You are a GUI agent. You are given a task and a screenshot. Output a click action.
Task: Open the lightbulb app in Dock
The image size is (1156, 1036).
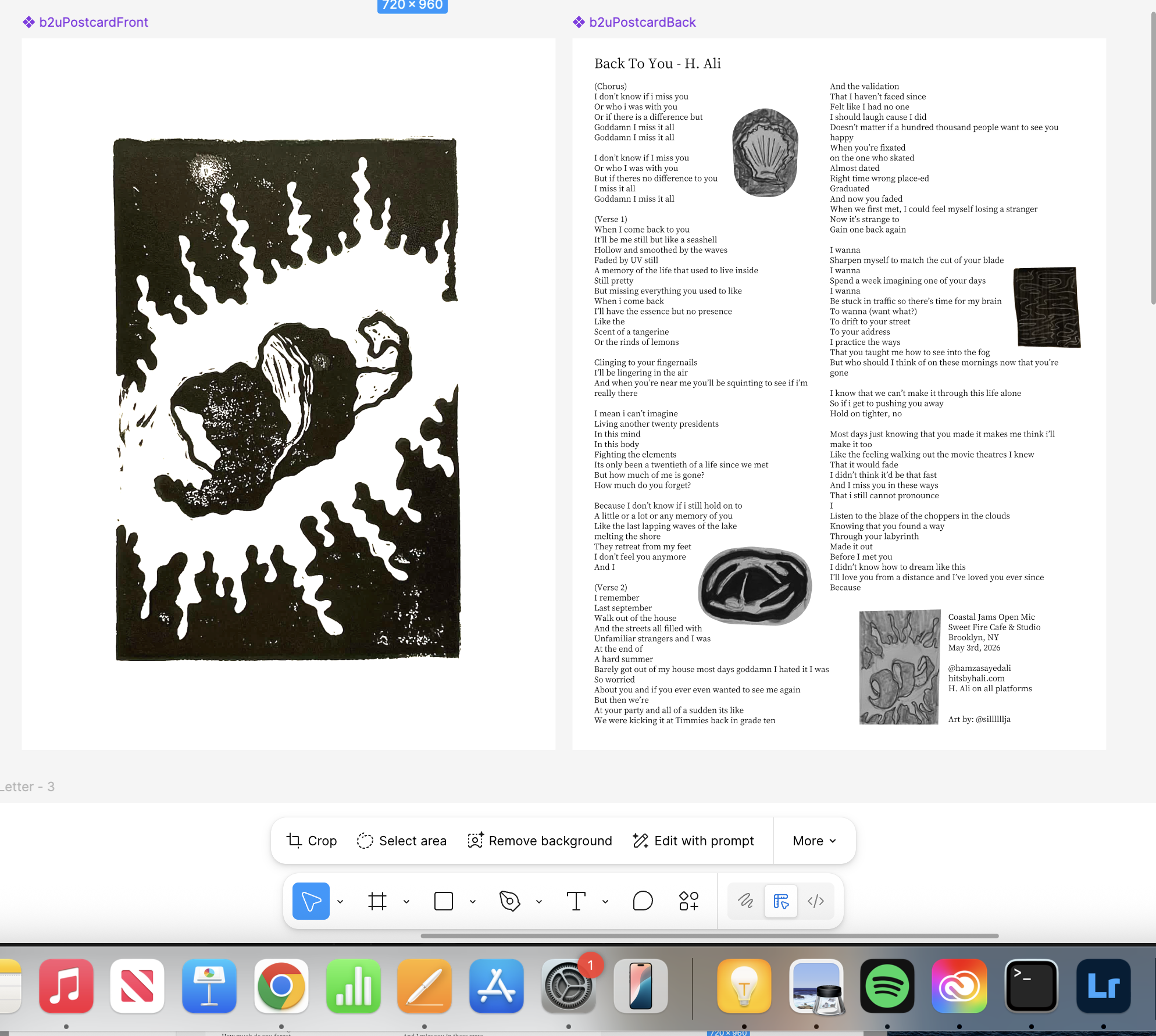click(x=744, y=986)
